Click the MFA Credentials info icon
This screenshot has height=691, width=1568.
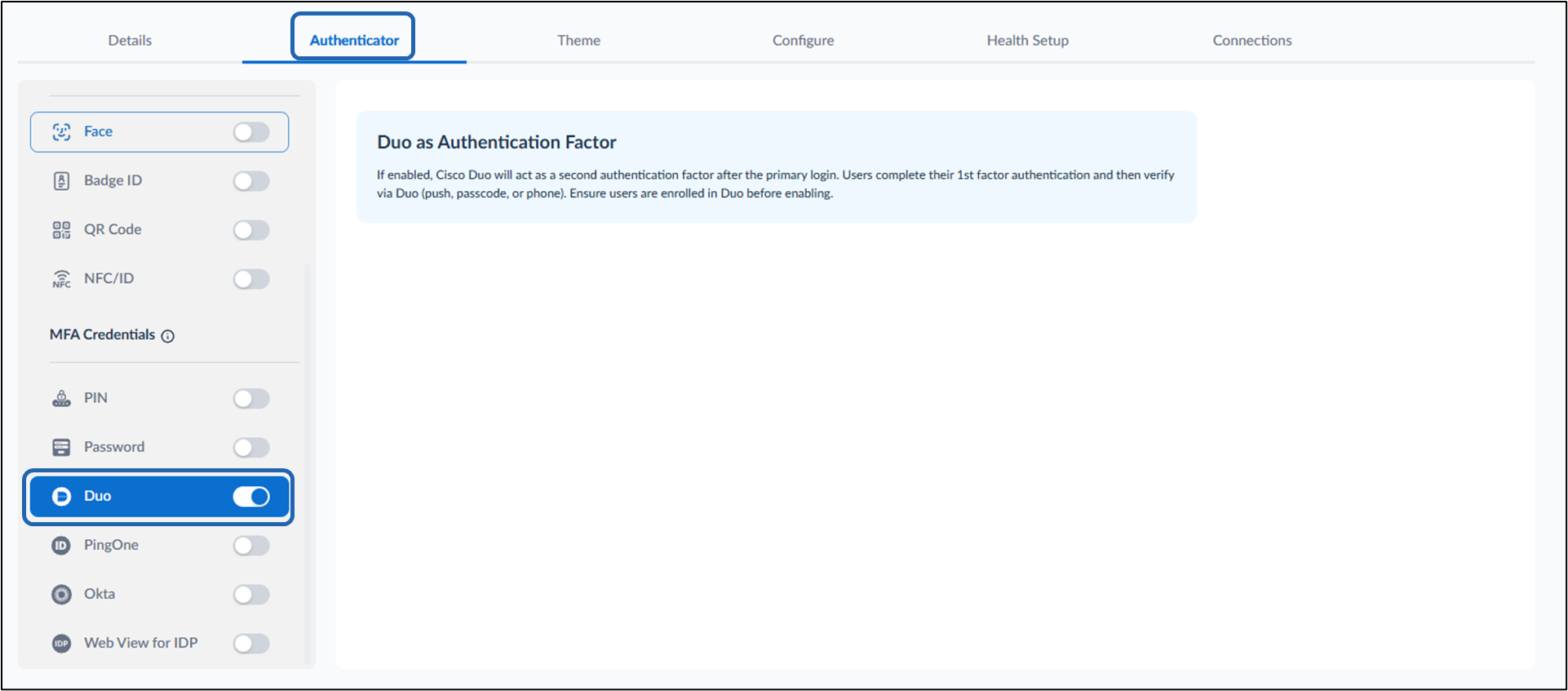click(x=168, y=336)
